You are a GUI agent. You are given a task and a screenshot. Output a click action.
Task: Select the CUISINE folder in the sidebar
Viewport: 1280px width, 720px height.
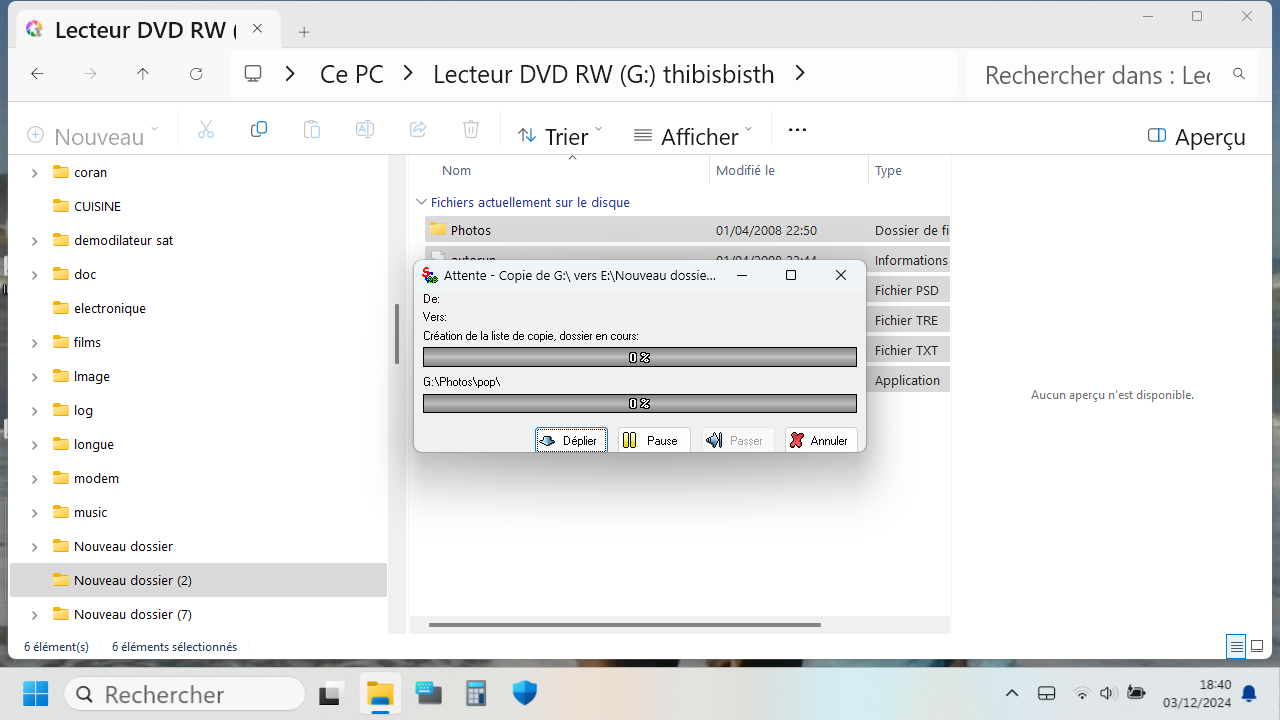tap(97, 206)
